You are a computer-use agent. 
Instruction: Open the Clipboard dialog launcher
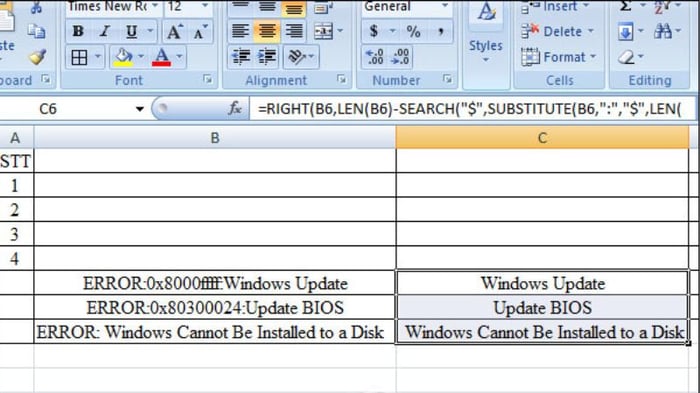point(46,79)
